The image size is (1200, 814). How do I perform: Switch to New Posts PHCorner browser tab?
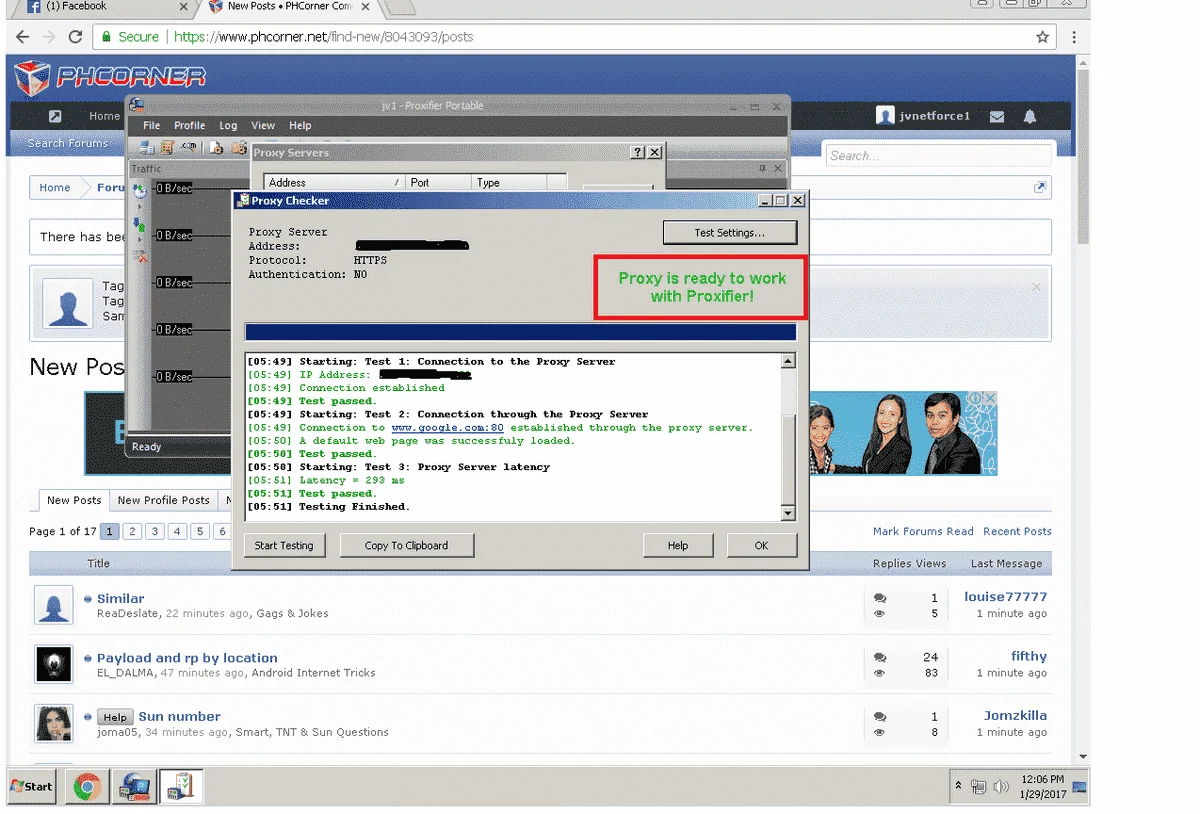click(290, 7)
